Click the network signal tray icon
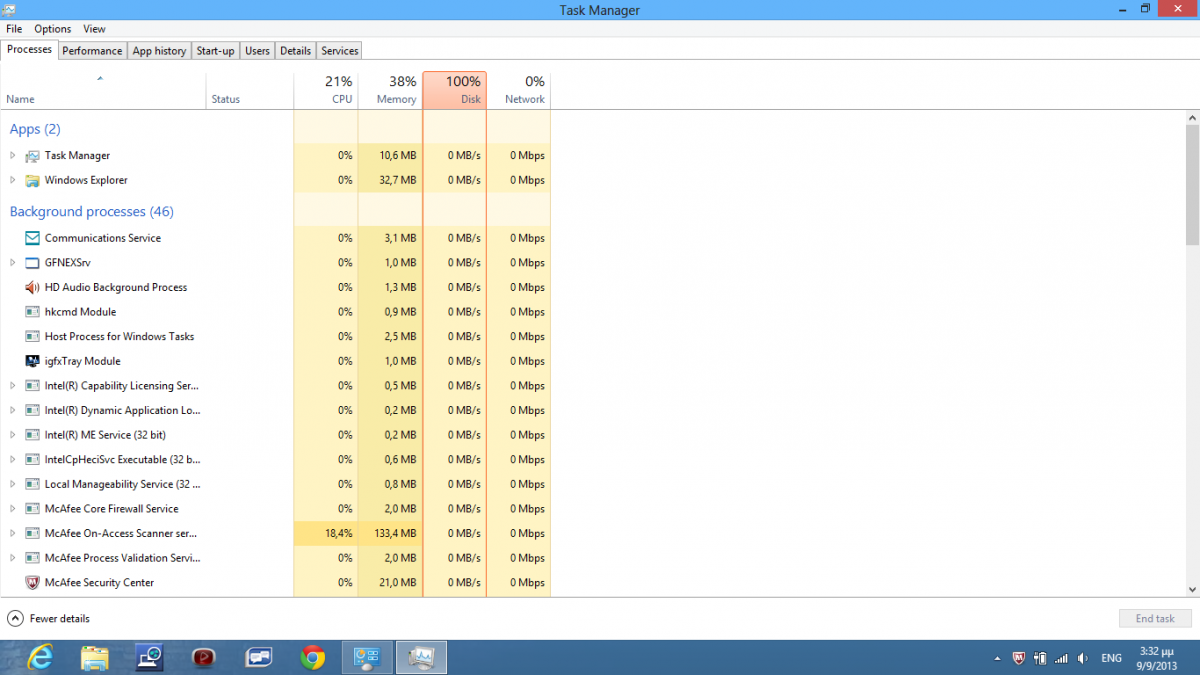This screenshot has width=1200, height=675. [x=1061, y=658]
